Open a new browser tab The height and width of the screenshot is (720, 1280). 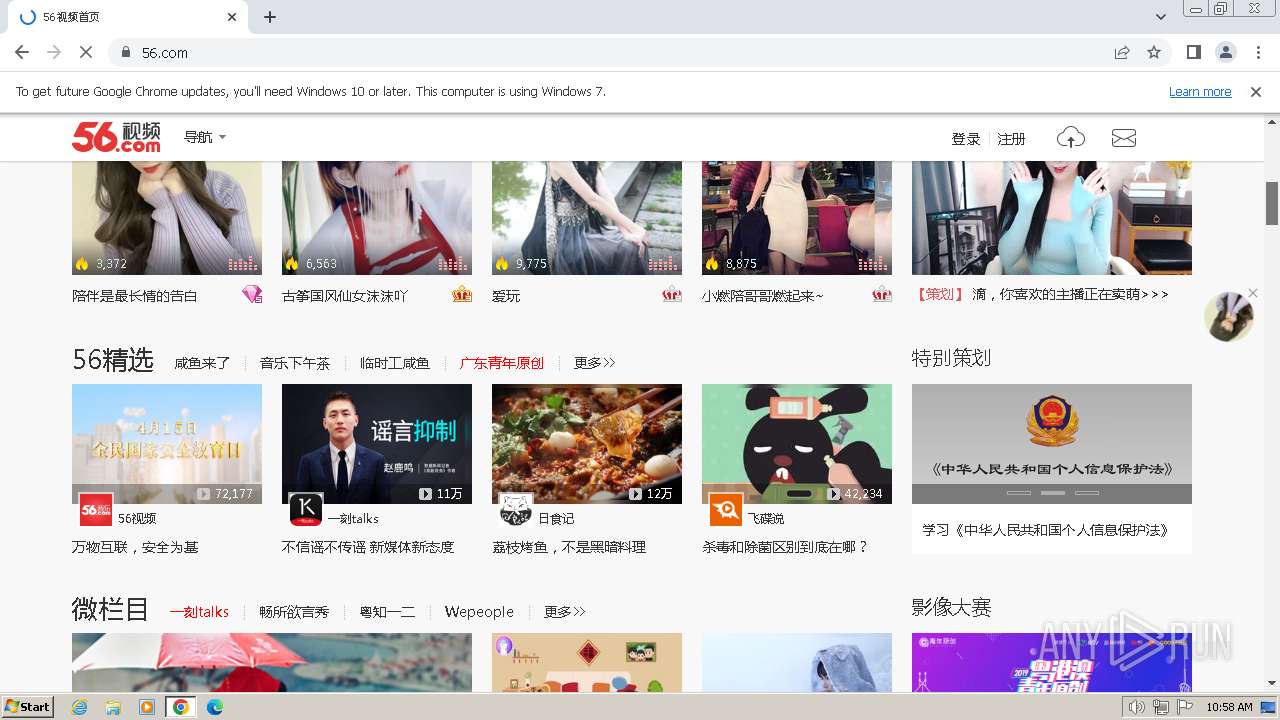pyautogui.click(x=270, y=17)
